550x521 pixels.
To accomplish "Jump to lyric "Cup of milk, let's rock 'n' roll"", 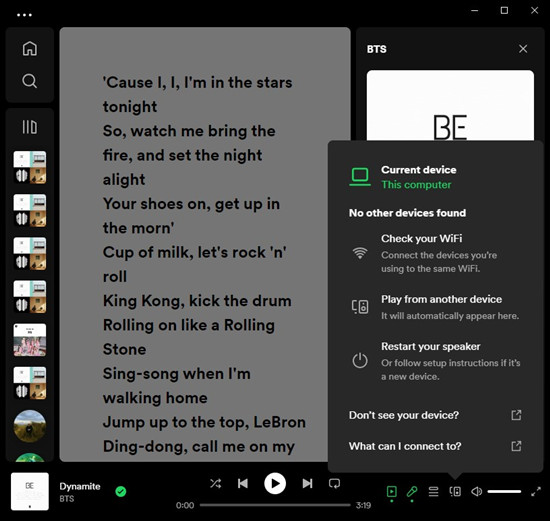I will [195, 264].
